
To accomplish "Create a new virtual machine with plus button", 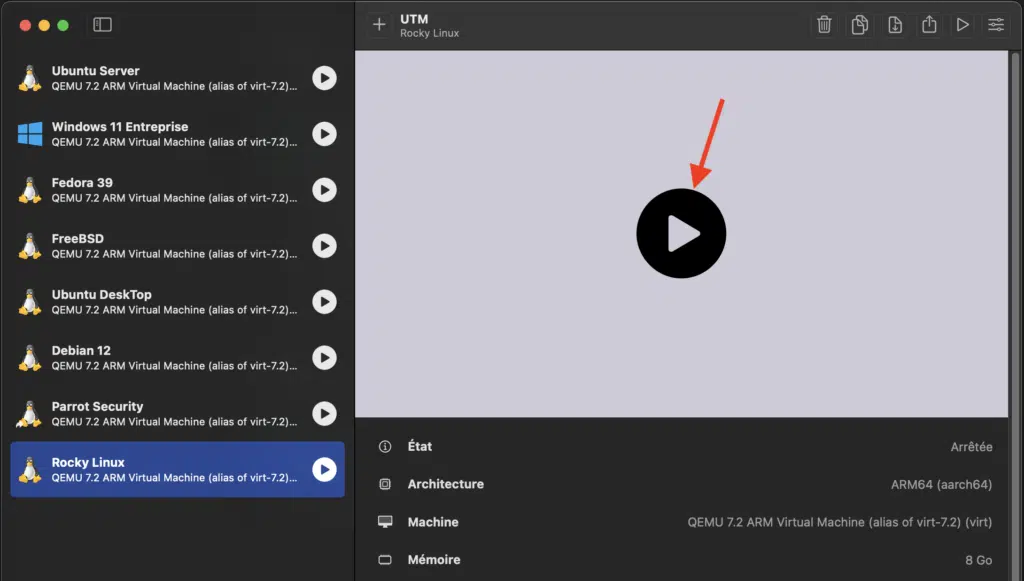I will [x=379, y=25].
